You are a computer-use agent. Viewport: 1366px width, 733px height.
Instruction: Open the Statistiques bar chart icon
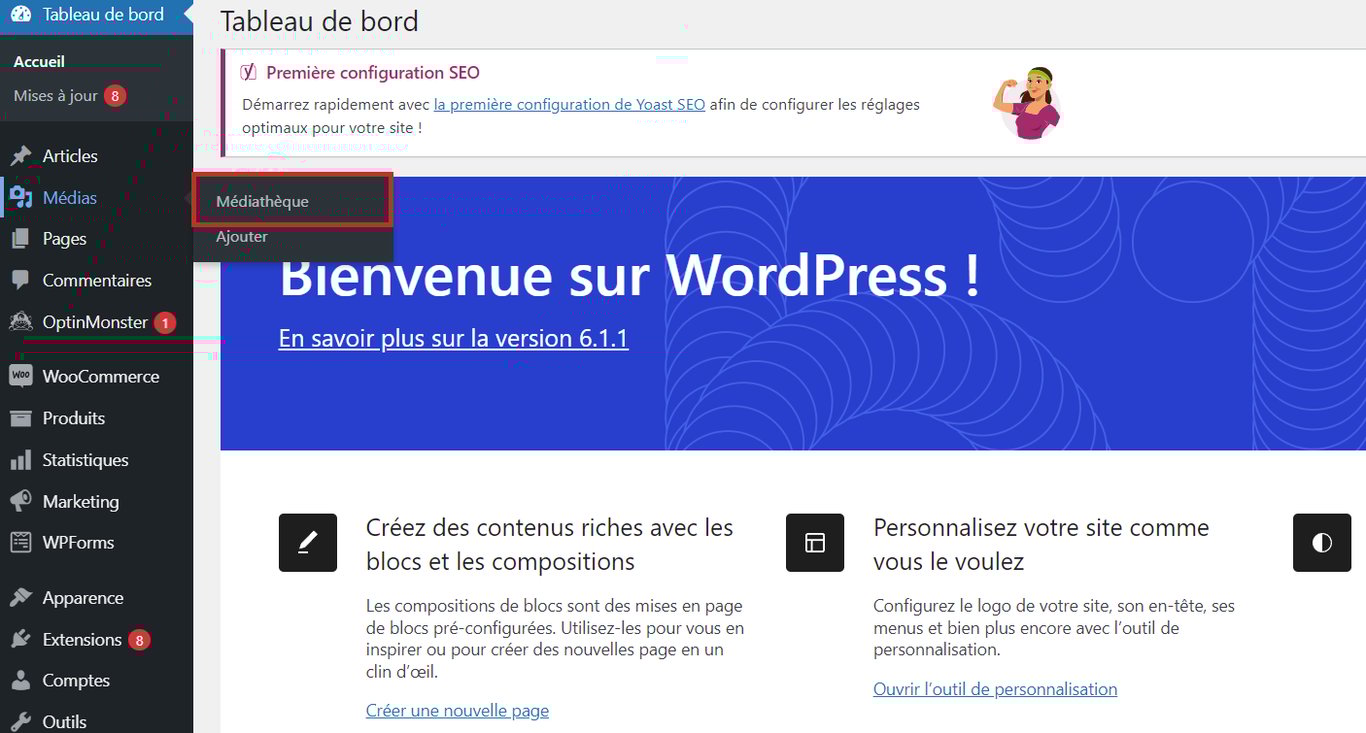pyautogui.click(x=23, y=459)
